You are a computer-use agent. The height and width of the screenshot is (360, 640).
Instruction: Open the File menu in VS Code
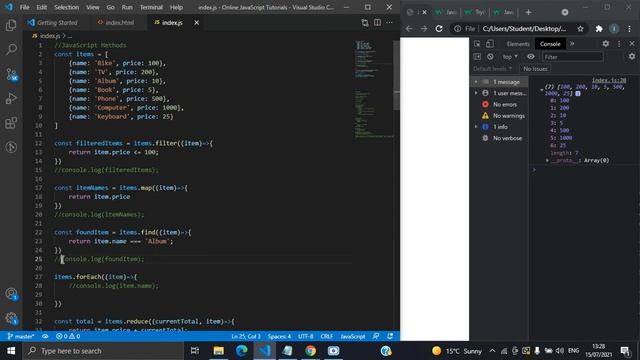[24, 7]
